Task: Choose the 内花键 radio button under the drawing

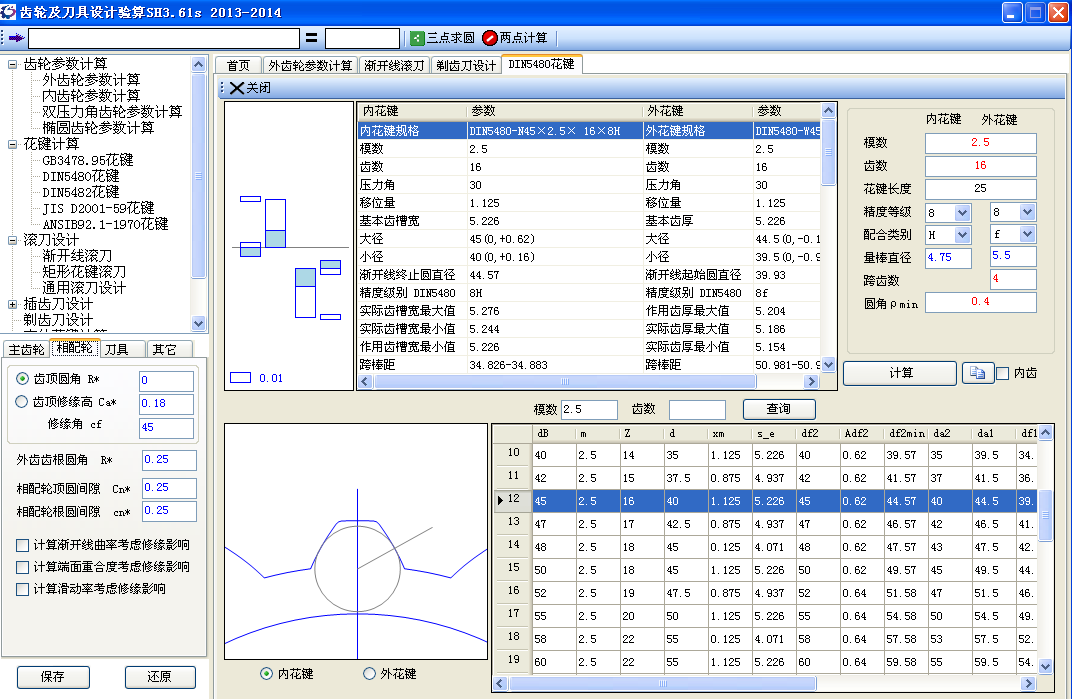Action: [266, 674]
